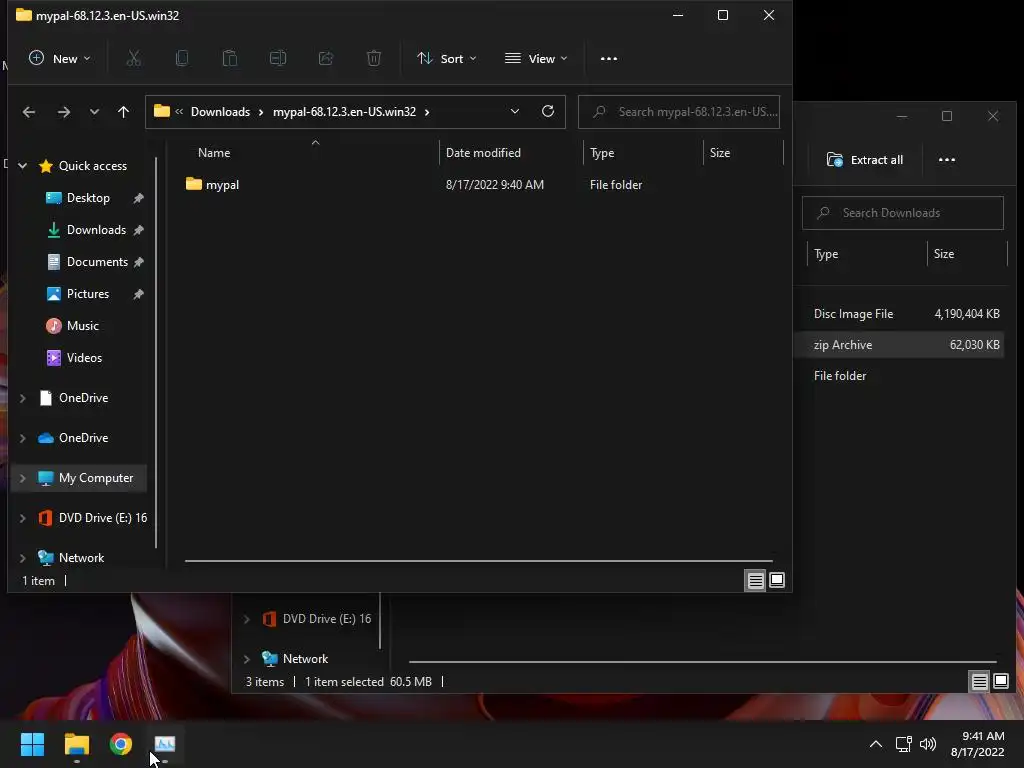Sort by Size column in front window
Image resolution: width=1024 pixels, height=768 pixels.
click(x=720, y=153)
